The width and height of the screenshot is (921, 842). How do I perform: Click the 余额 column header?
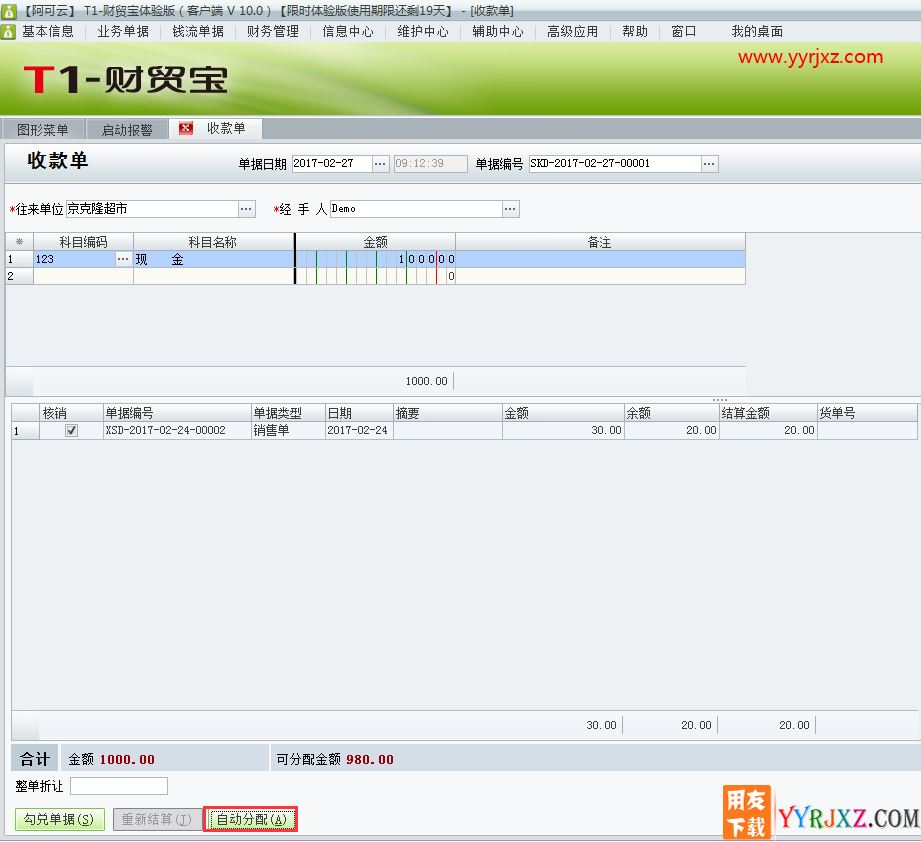tap(671, 413)
